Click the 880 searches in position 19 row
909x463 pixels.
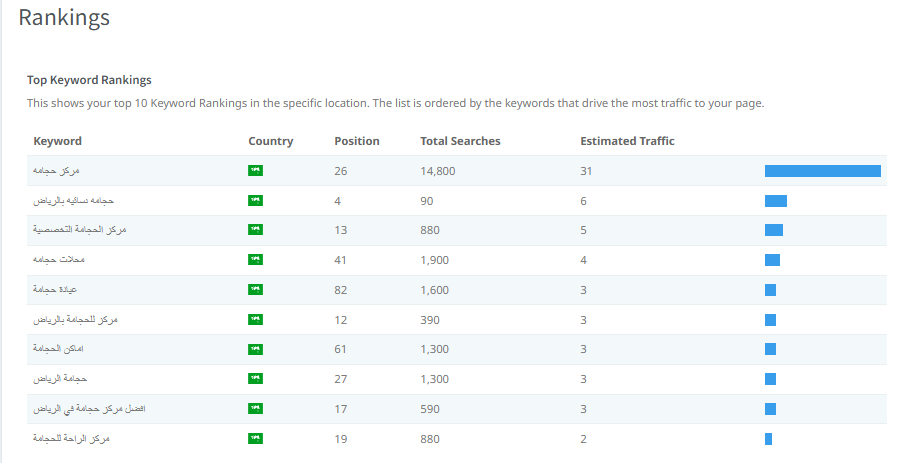pyautogui.click(x=430, y=439)
